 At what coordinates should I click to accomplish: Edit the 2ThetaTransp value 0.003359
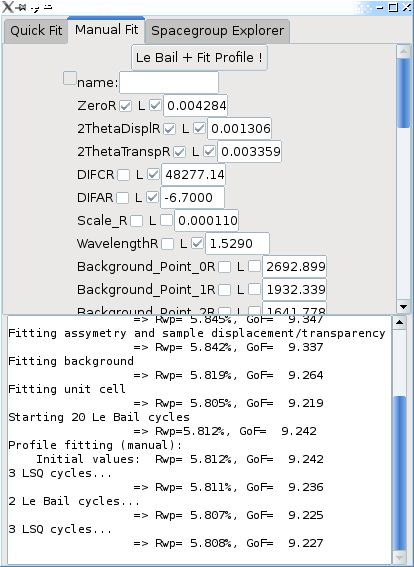click(249, 152)
